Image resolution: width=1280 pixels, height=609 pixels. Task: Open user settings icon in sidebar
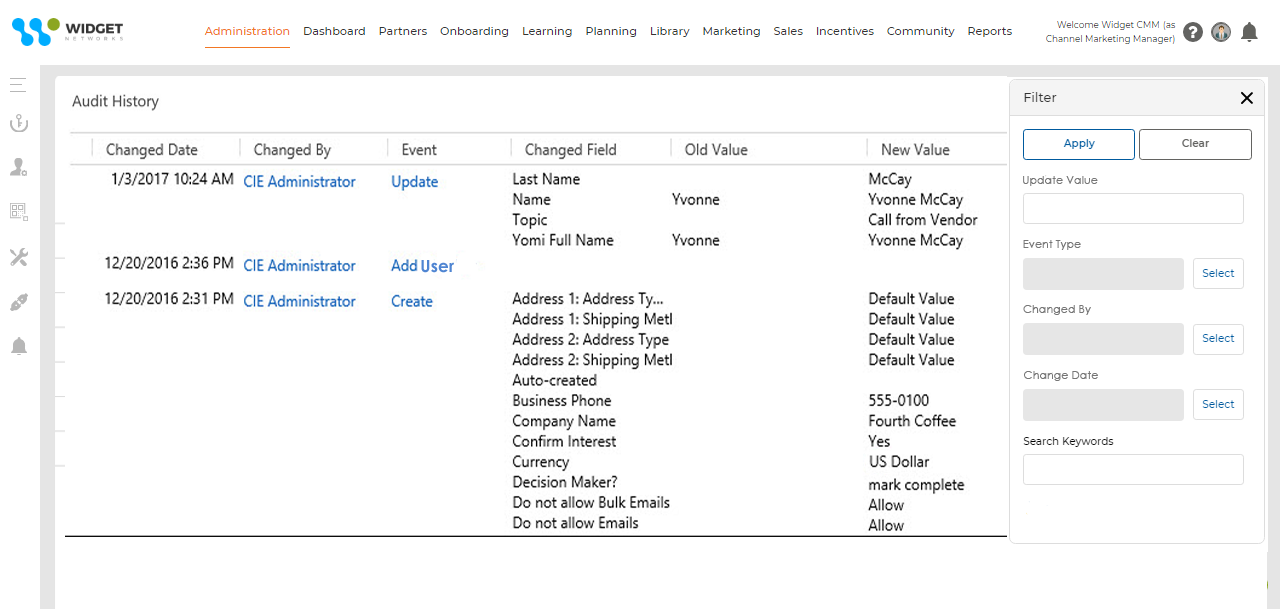18,167
